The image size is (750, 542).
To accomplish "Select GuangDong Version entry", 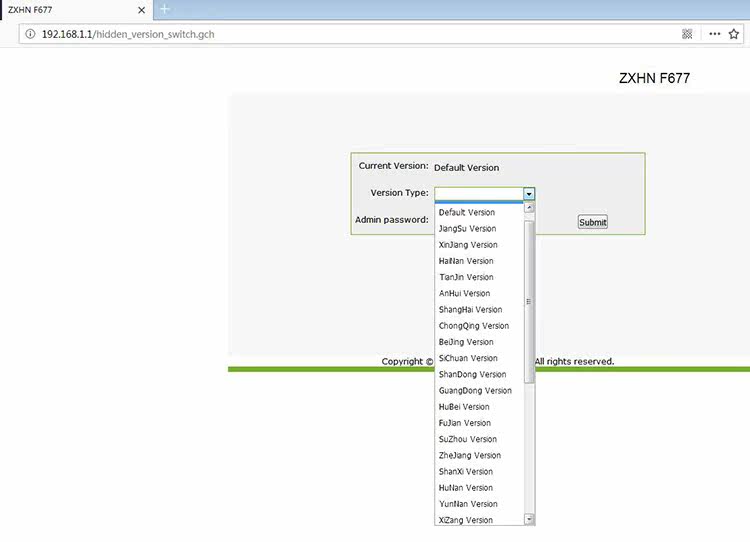I will pos(479,391).
